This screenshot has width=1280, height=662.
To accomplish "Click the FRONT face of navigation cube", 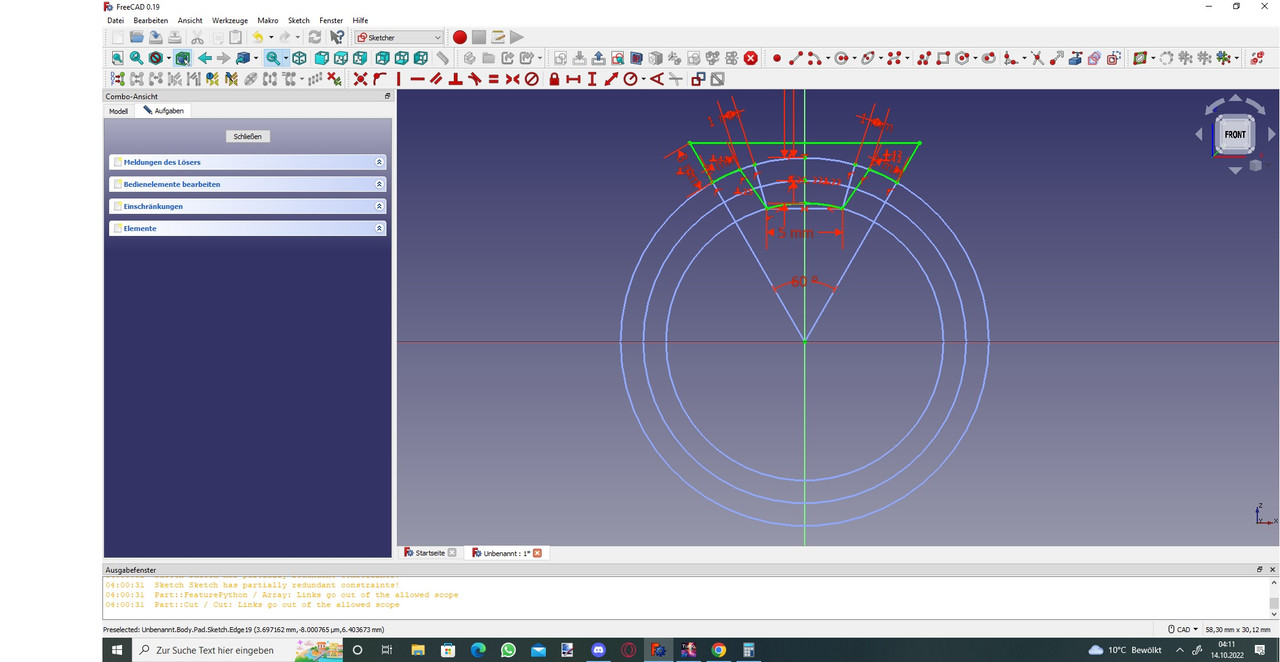I will pyautogui.click(x=1235, y=134).
